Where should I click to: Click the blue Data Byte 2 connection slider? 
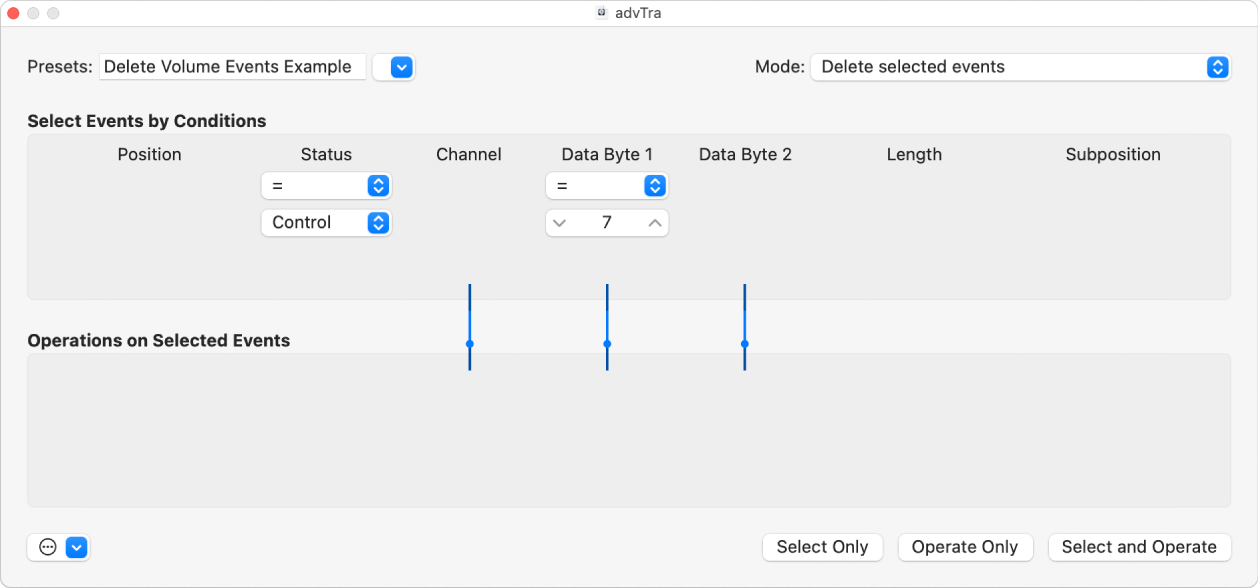tap(744, 345)
